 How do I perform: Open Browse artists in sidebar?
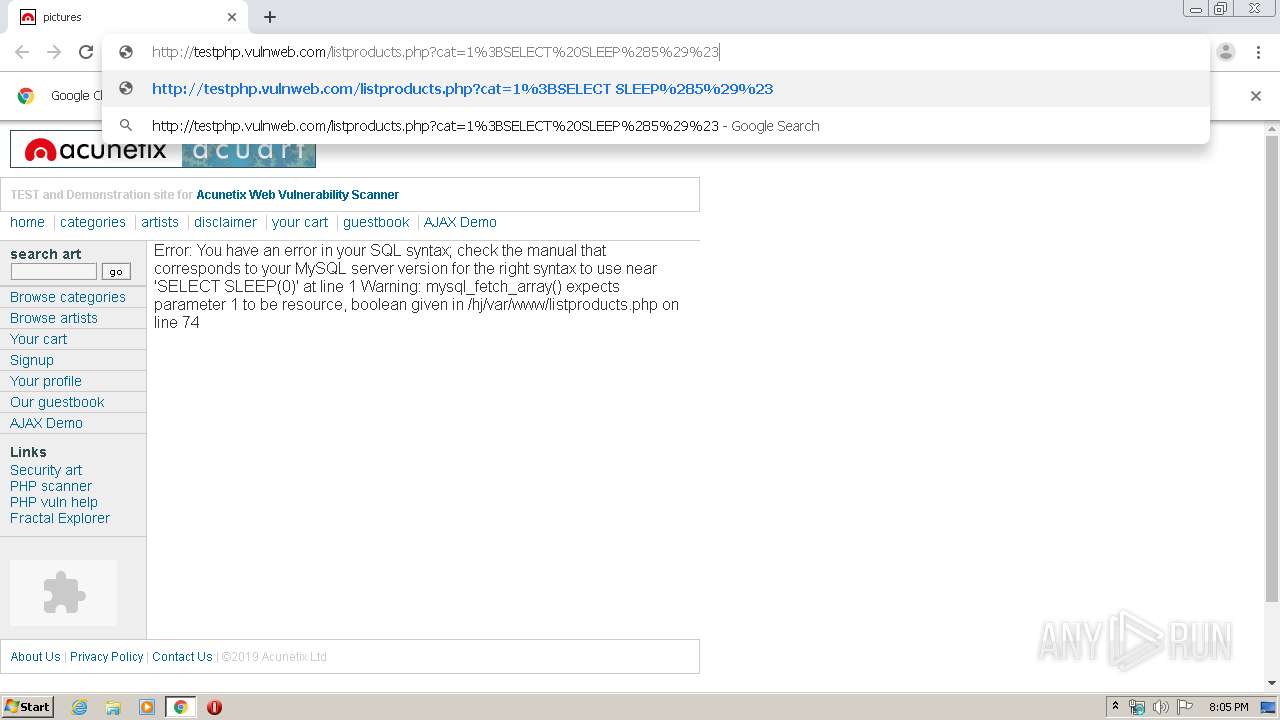[54, 318]
